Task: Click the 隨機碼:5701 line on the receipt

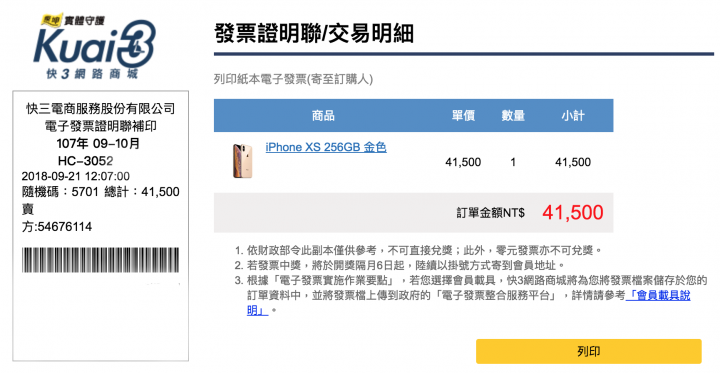Action: [x=60, y=192]
